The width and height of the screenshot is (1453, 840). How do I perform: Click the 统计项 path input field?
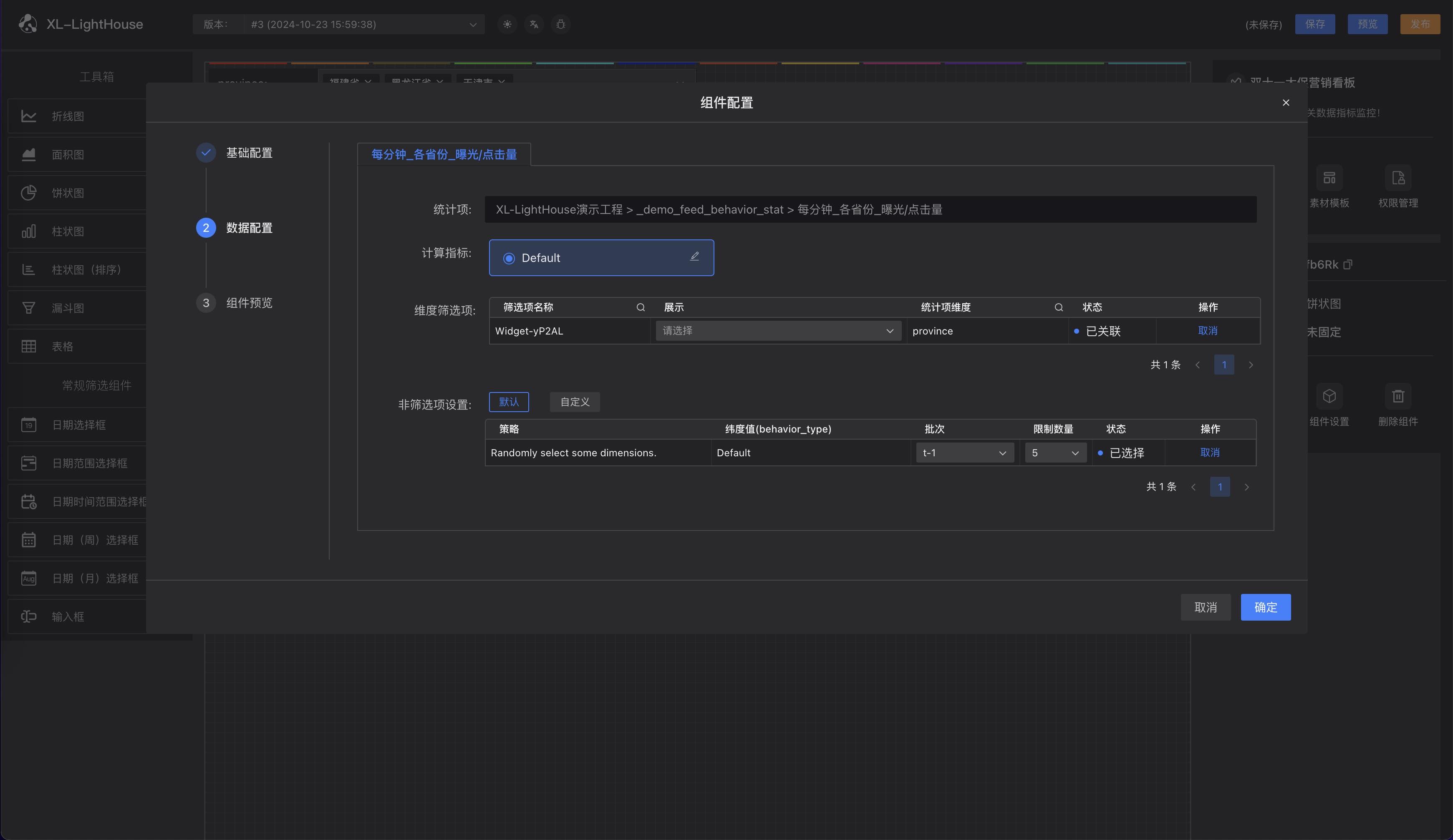point(870,209)
